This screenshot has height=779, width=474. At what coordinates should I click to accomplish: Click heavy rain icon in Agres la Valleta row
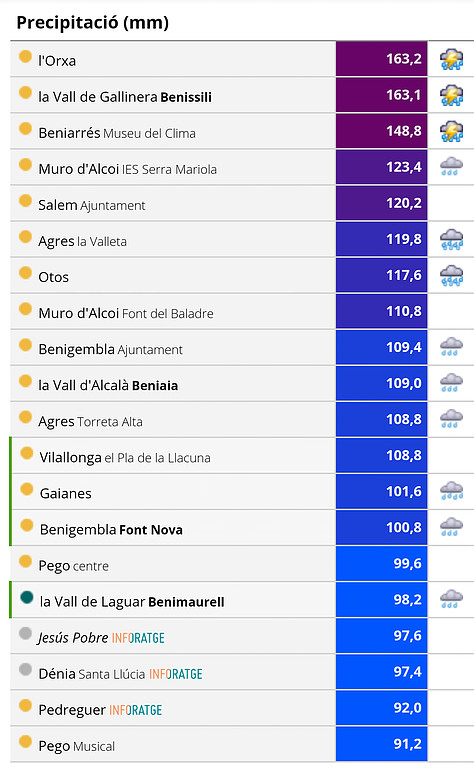tap(451, 239)
